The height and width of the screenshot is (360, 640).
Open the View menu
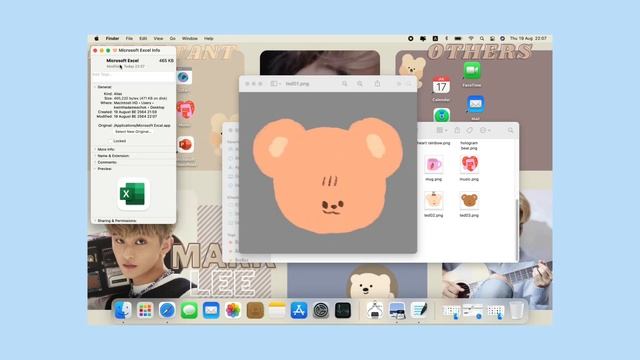(x=158, y=38)
